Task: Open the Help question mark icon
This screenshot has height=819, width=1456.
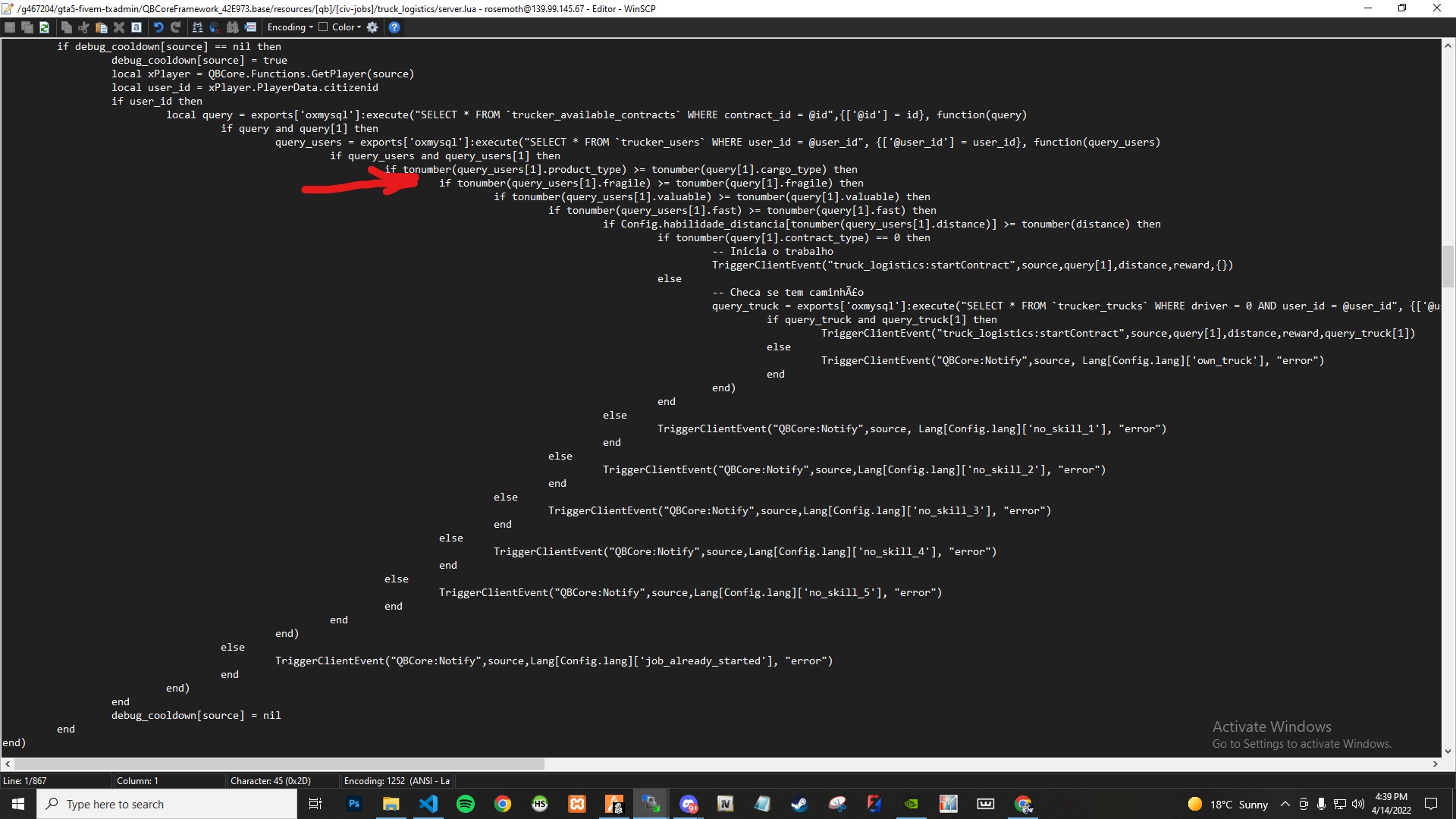Action: pyautogui.click(x=394, y=27)
